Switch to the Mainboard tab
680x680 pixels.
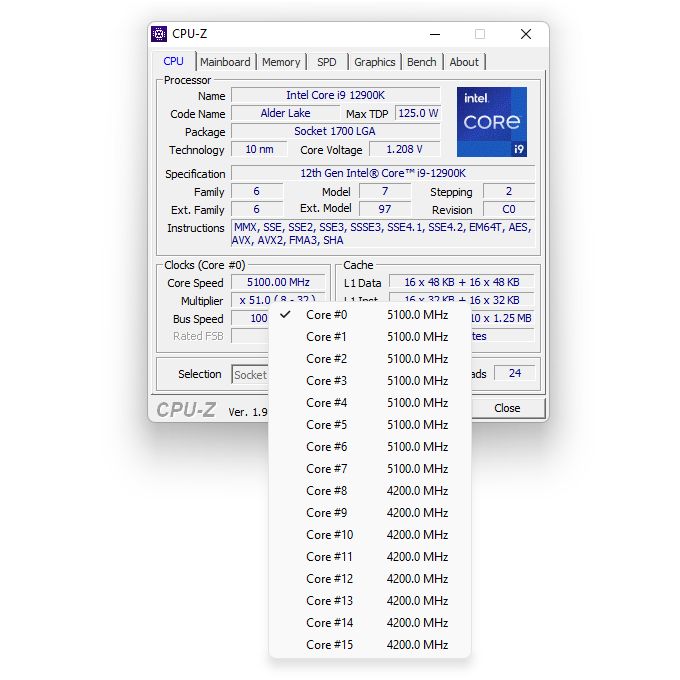coord(225,62)
